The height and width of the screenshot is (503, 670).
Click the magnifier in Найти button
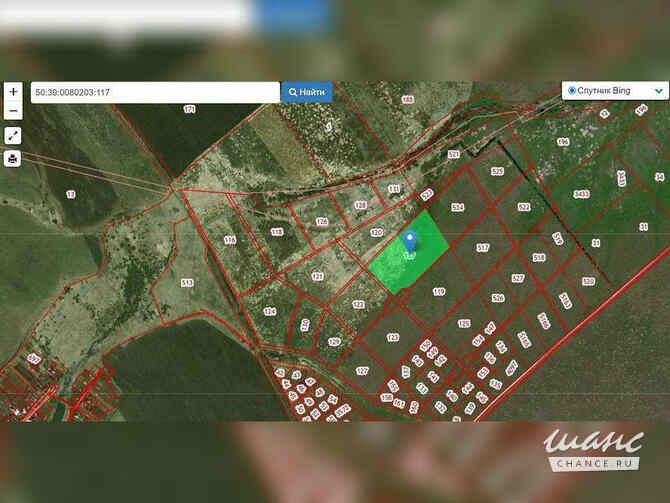coord(293,92)
